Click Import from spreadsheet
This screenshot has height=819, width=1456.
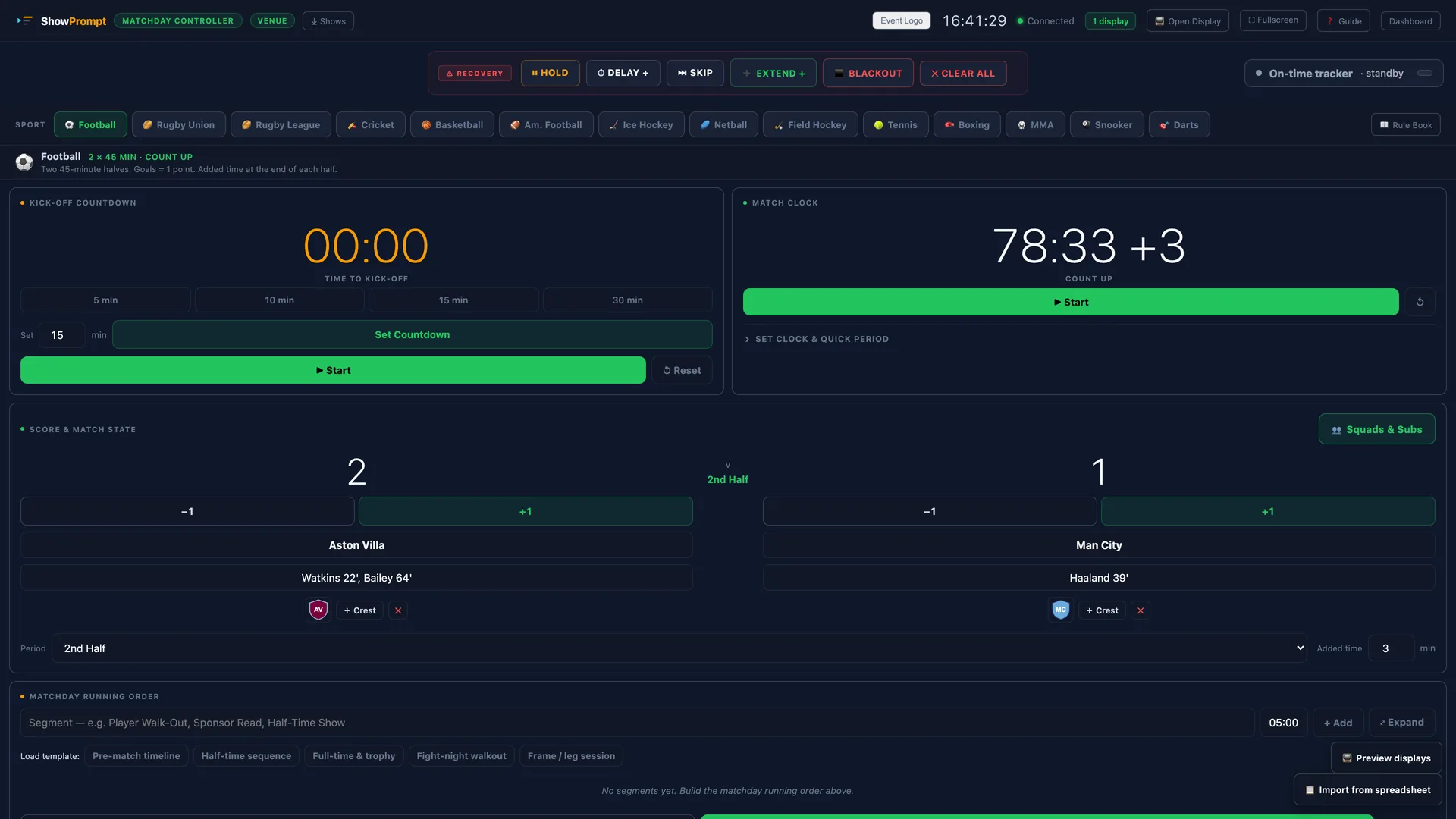[1367, 790]
